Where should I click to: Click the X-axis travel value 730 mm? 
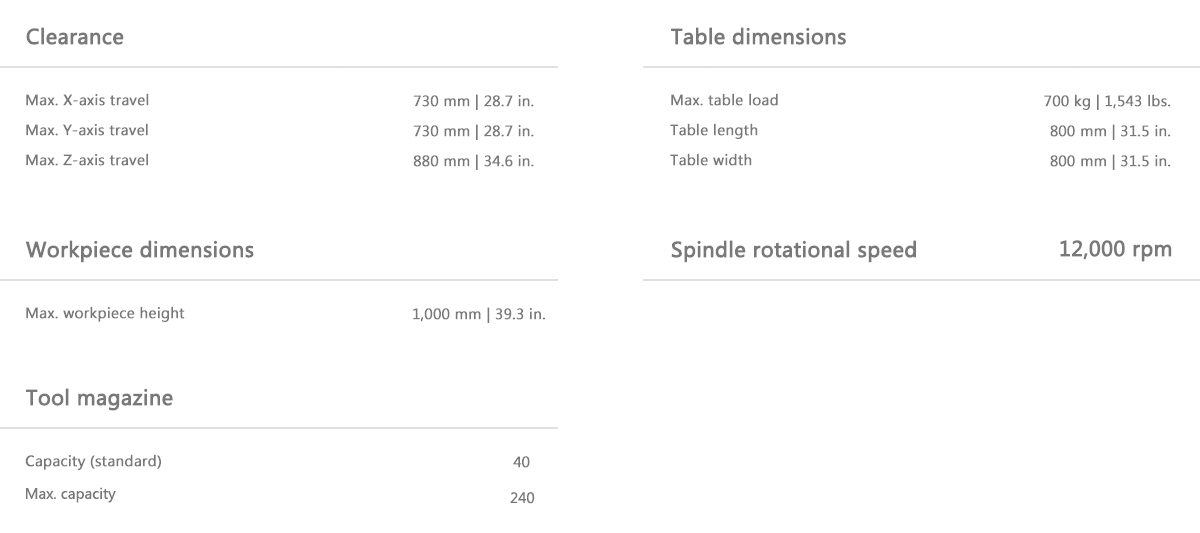tap(473, 102)
